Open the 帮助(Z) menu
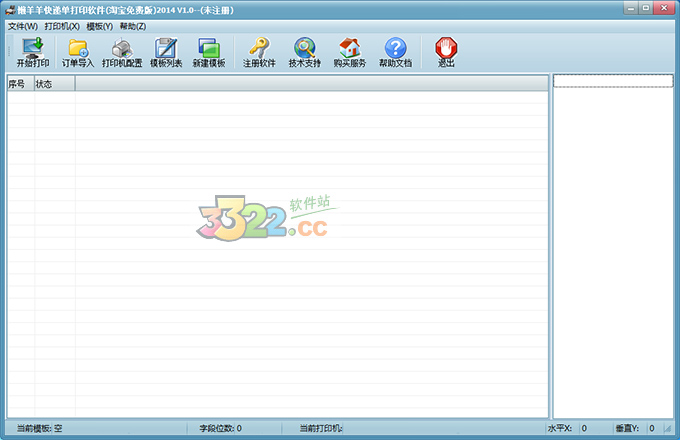 132,26
